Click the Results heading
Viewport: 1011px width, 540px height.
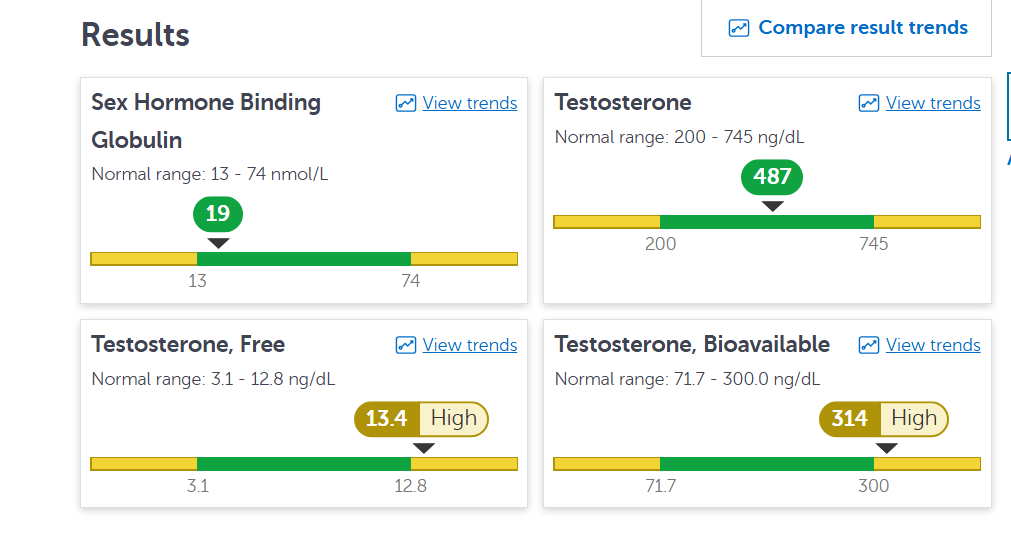pyautogui.click(x=135, y=35)
